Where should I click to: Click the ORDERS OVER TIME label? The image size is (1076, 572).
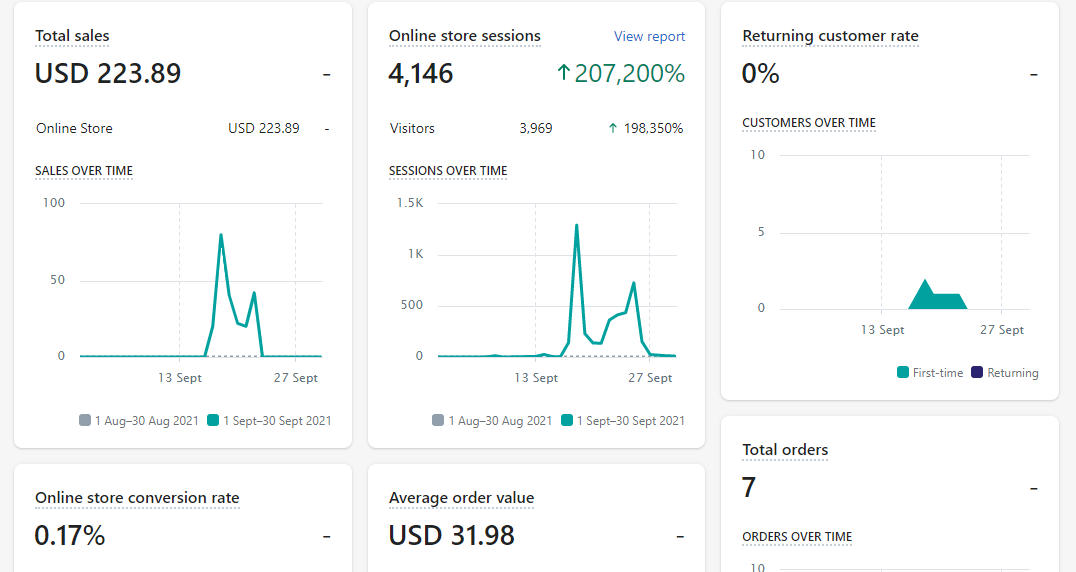(x=797, y=537)
